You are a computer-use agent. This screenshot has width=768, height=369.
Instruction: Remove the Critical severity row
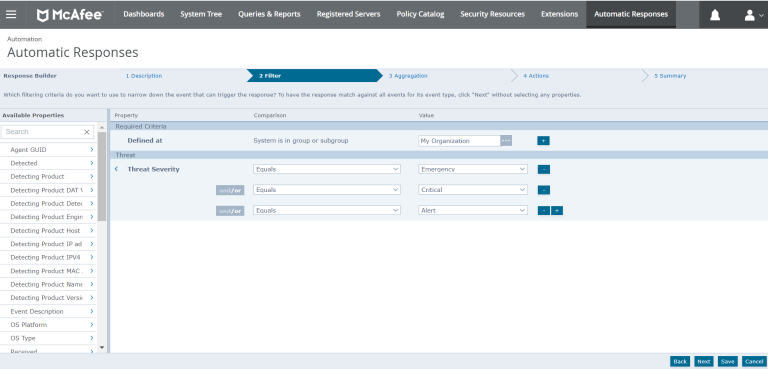pyautogui.click(x=544, y=190)
